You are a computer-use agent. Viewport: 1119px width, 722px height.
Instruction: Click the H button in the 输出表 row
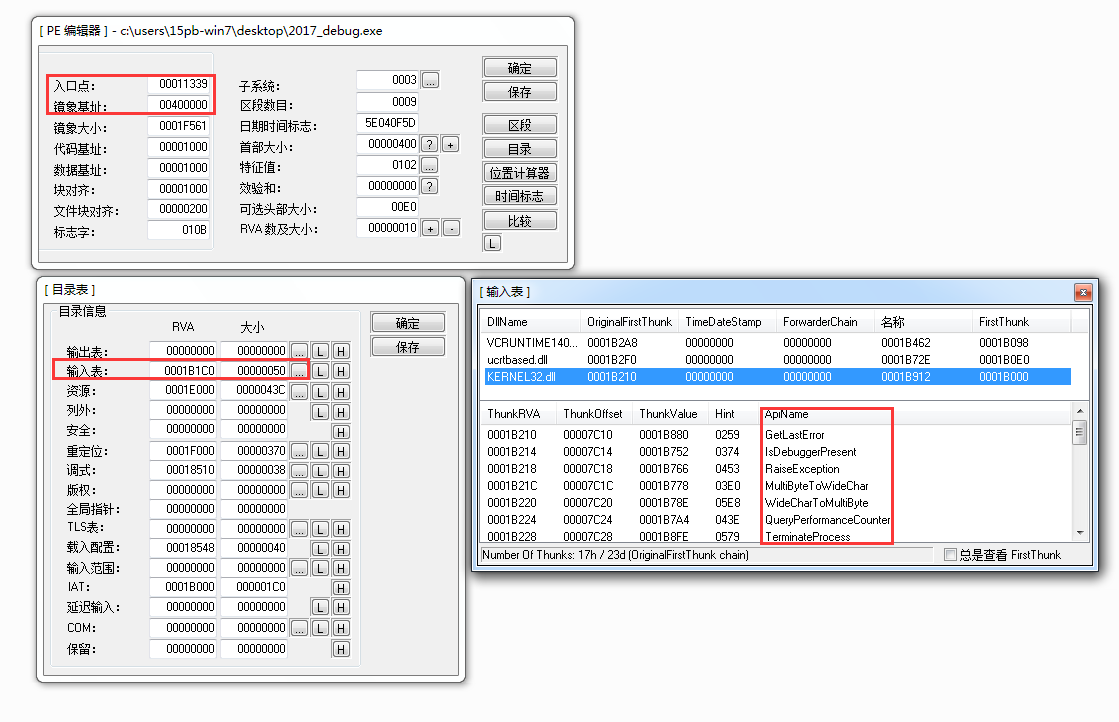pyautogui.click(x=341, y=351)
